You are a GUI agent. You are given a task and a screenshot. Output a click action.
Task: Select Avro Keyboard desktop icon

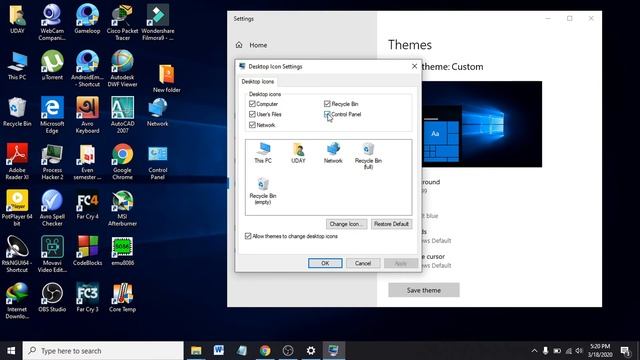(x=87, y=115)
